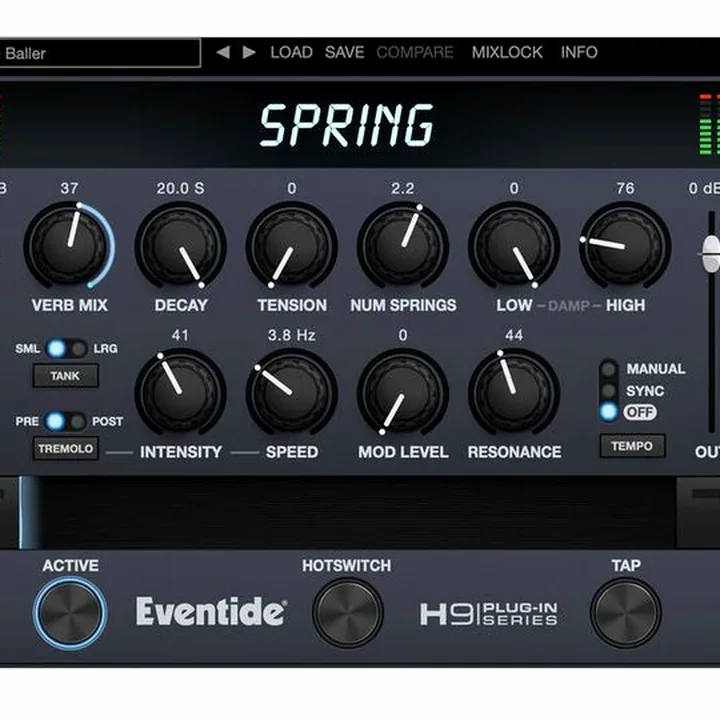
Task: Click the tremolo SPEED knob
Action: coord(292,393)
